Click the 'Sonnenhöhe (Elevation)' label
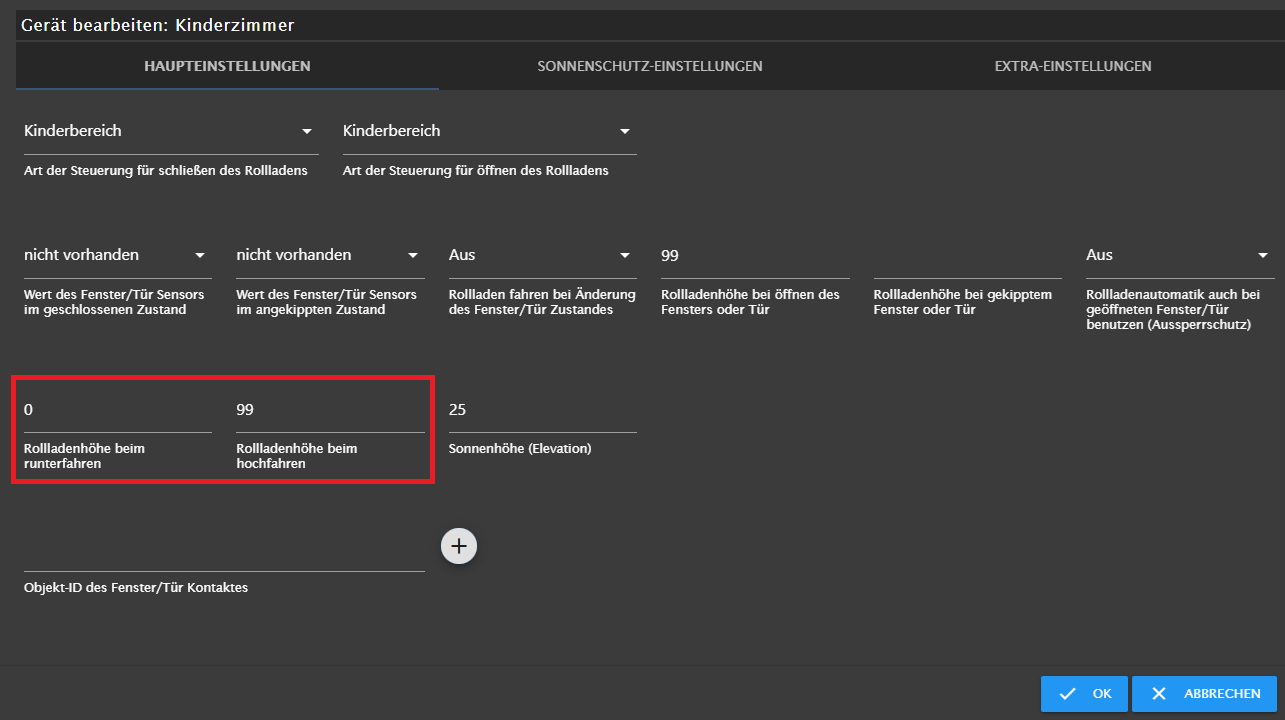The width and height of the screenshot is (1285, 720). tap(520, 449)
